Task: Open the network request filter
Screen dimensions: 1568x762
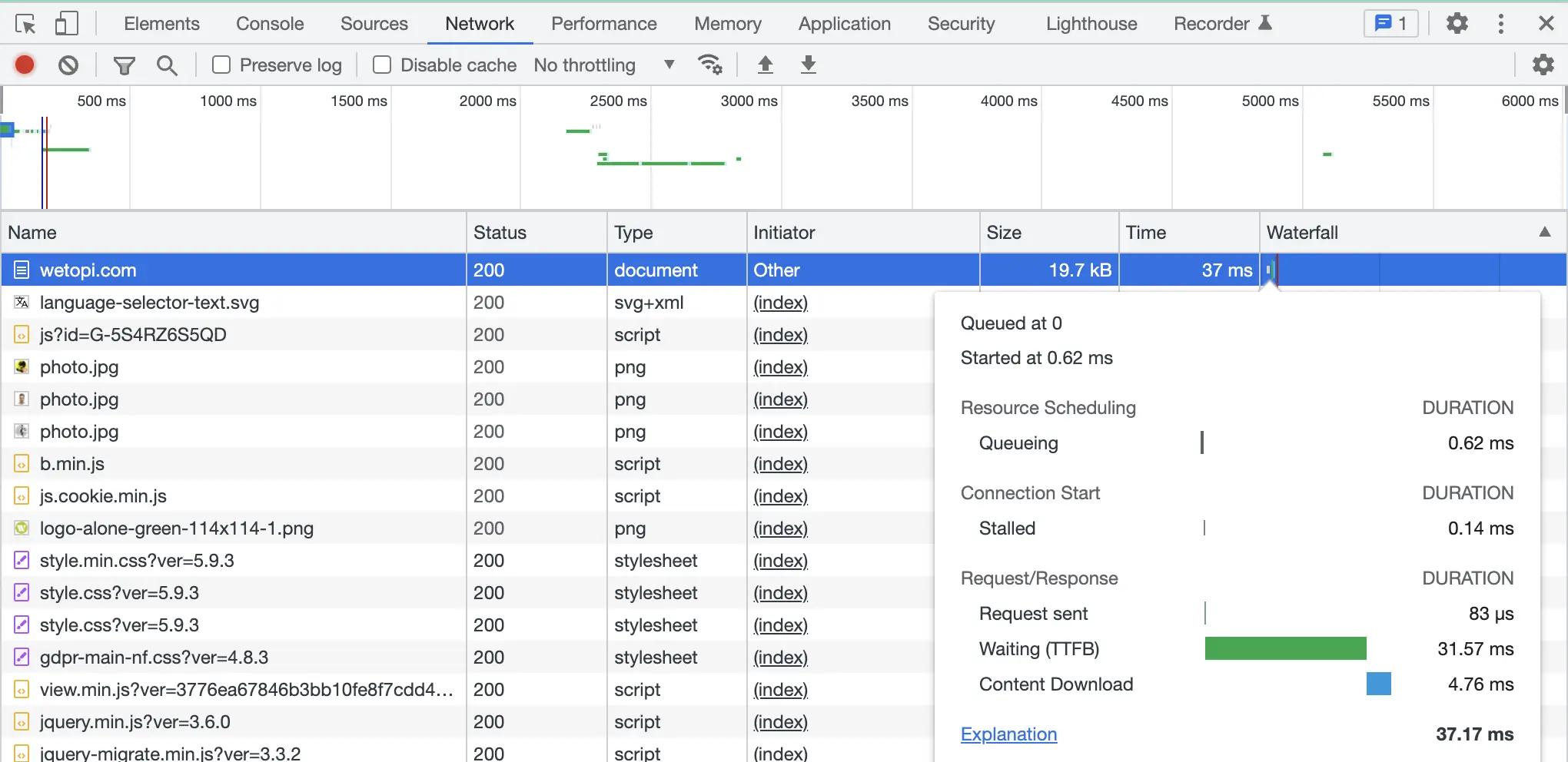Action: pos(124,65)
